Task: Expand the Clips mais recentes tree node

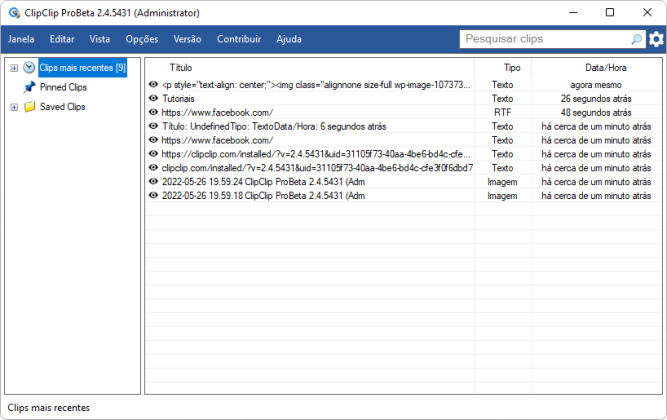Action: click(14, 68)
